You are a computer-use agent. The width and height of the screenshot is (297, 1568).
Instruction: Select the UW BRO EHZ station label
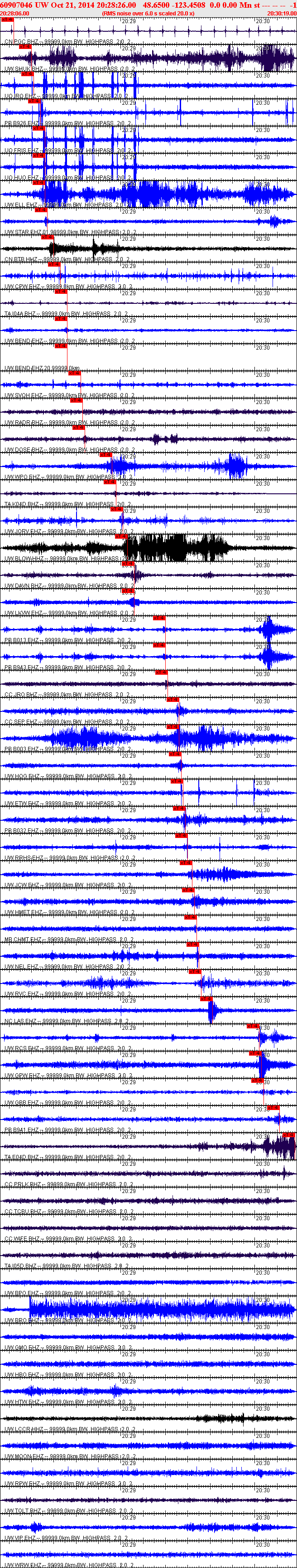[x=68, y=1321]
